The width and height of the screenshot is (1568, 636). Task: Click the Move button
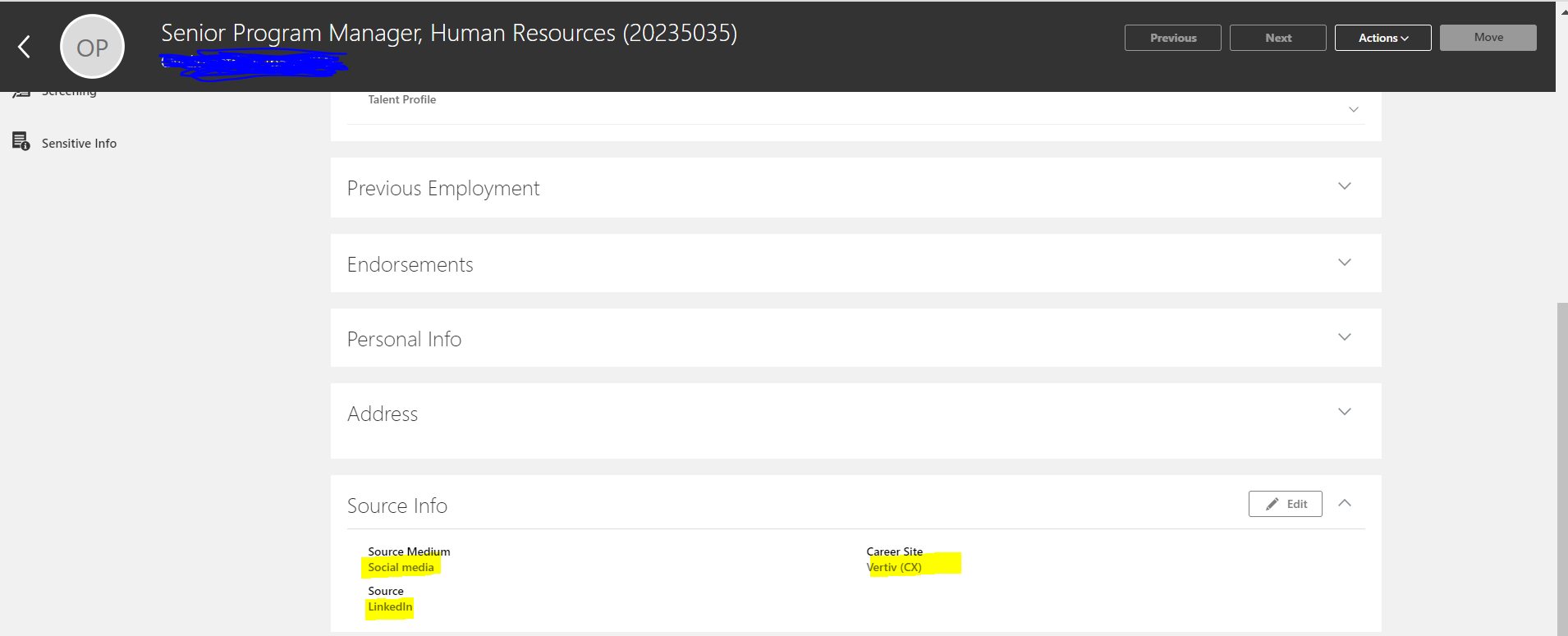pyautogui.click(x=1488, y=38)
